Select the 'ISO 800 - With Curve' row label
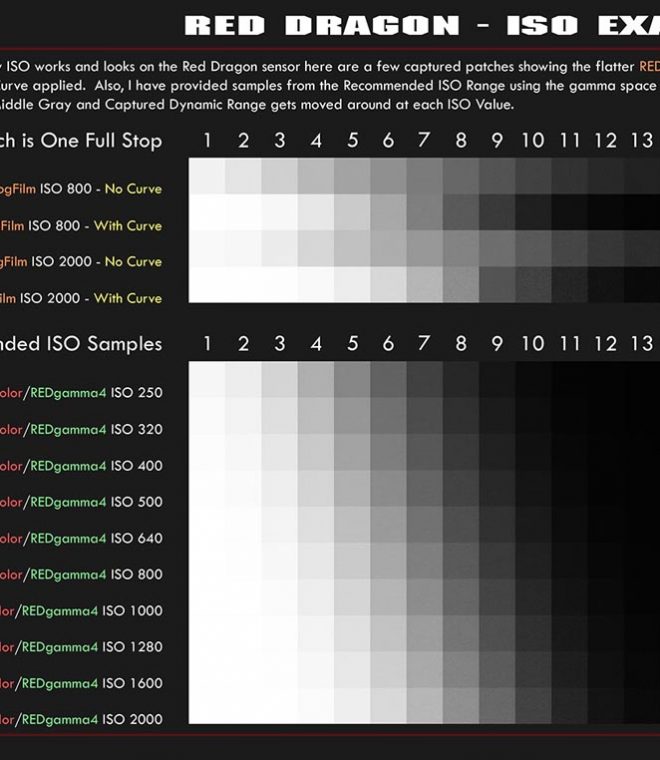This screenshot has height=760, width=660. (x=95, y=225)
